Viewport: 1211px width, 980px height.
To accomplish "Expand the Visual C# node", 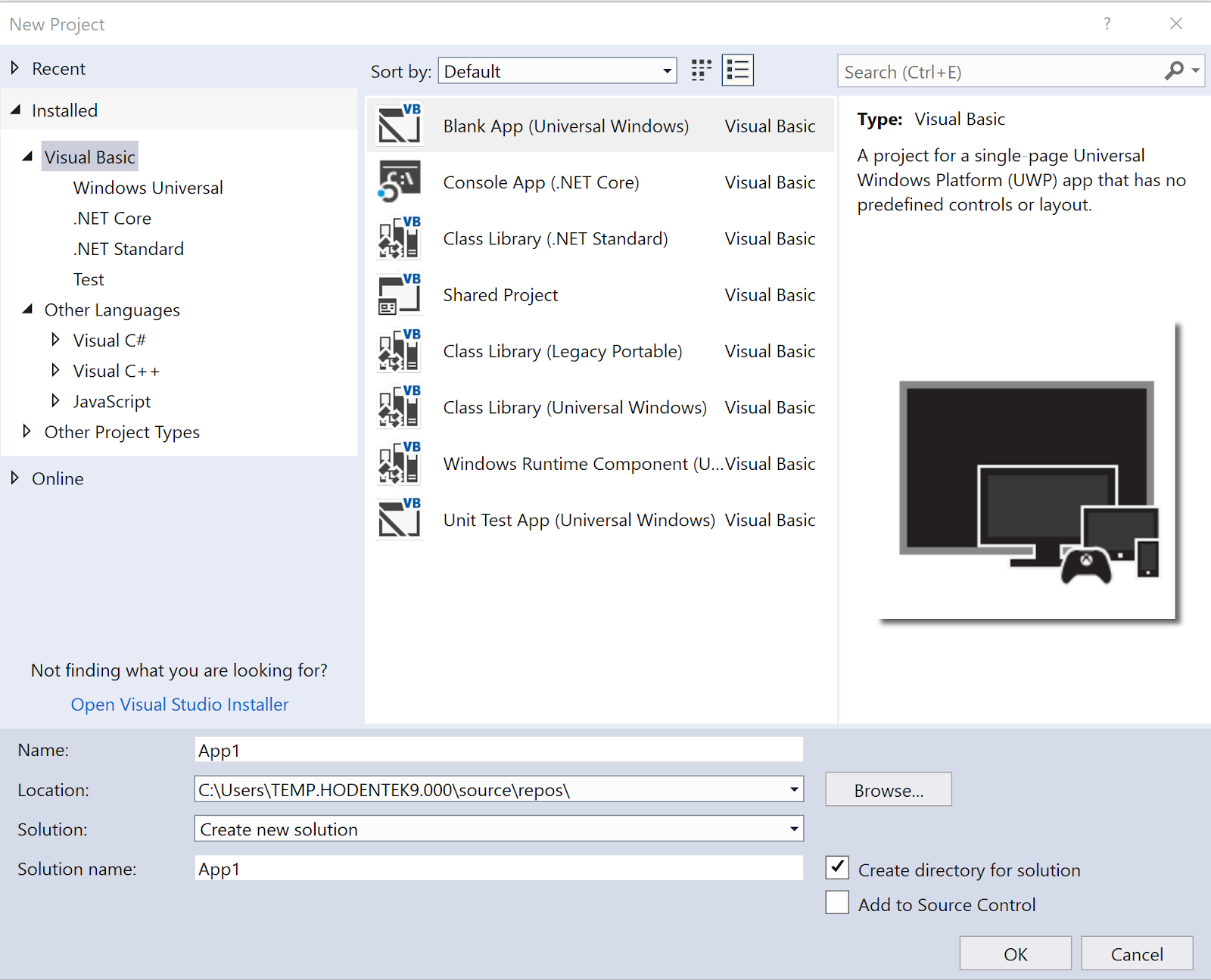I will 56,340.
